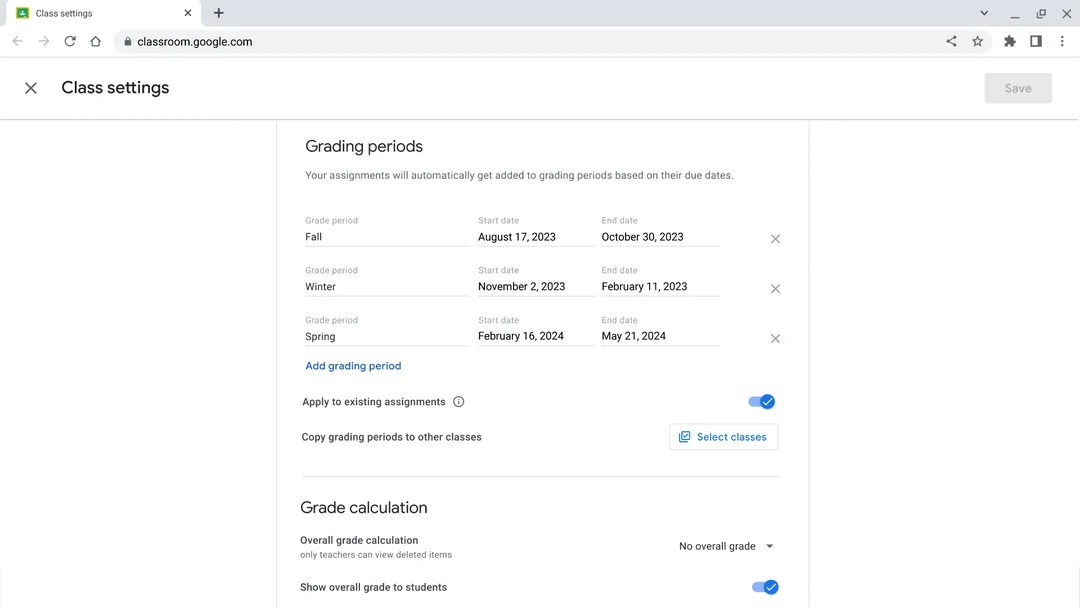This screenshot has width=1080, height=607.
Task: Remove the Spring grading period
Action: click(x=775, y=339)
